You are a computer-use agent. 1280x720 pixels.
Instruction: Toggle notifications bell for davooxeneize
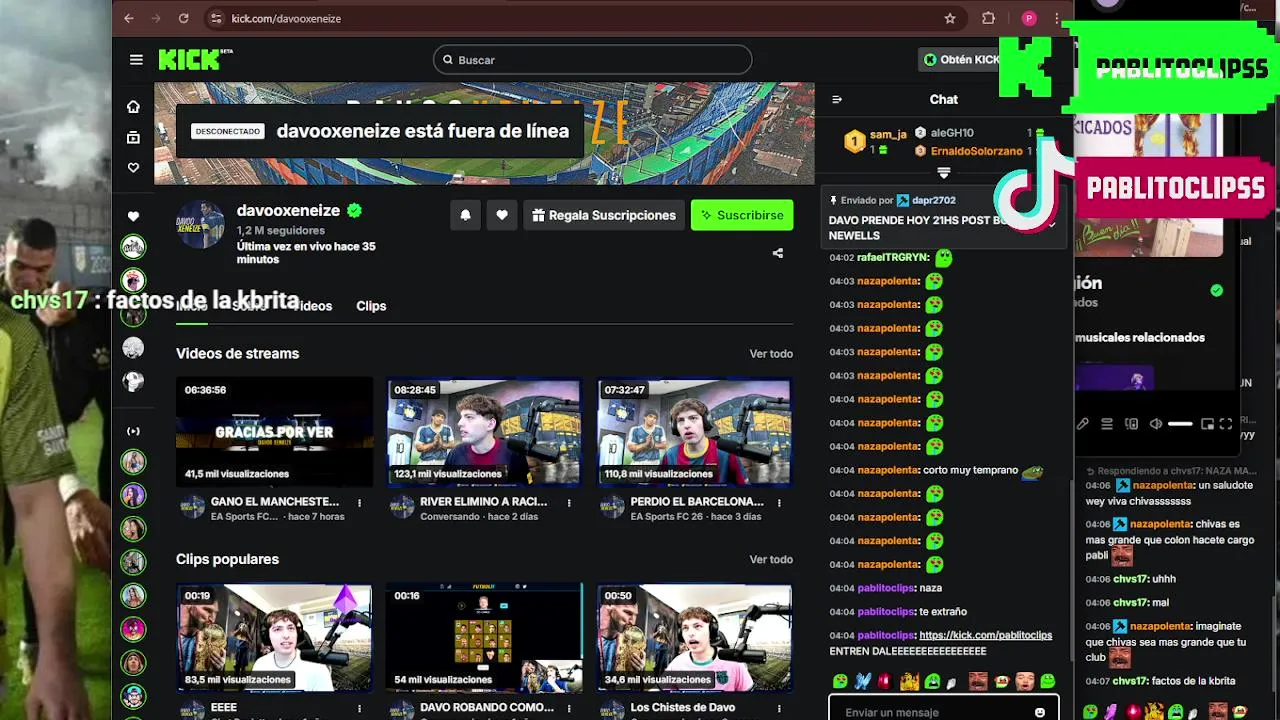(465, 215)
